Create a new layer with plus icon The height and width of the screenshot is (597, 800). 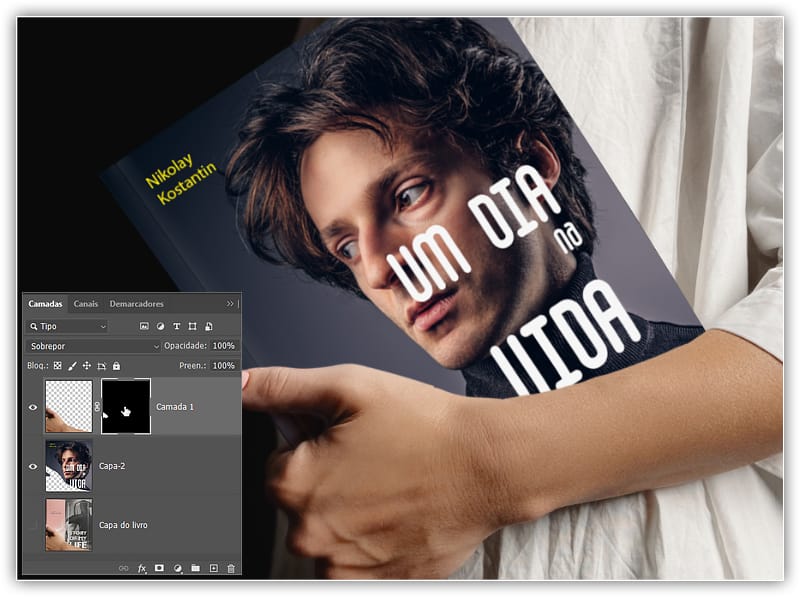[x=214, y=568]
